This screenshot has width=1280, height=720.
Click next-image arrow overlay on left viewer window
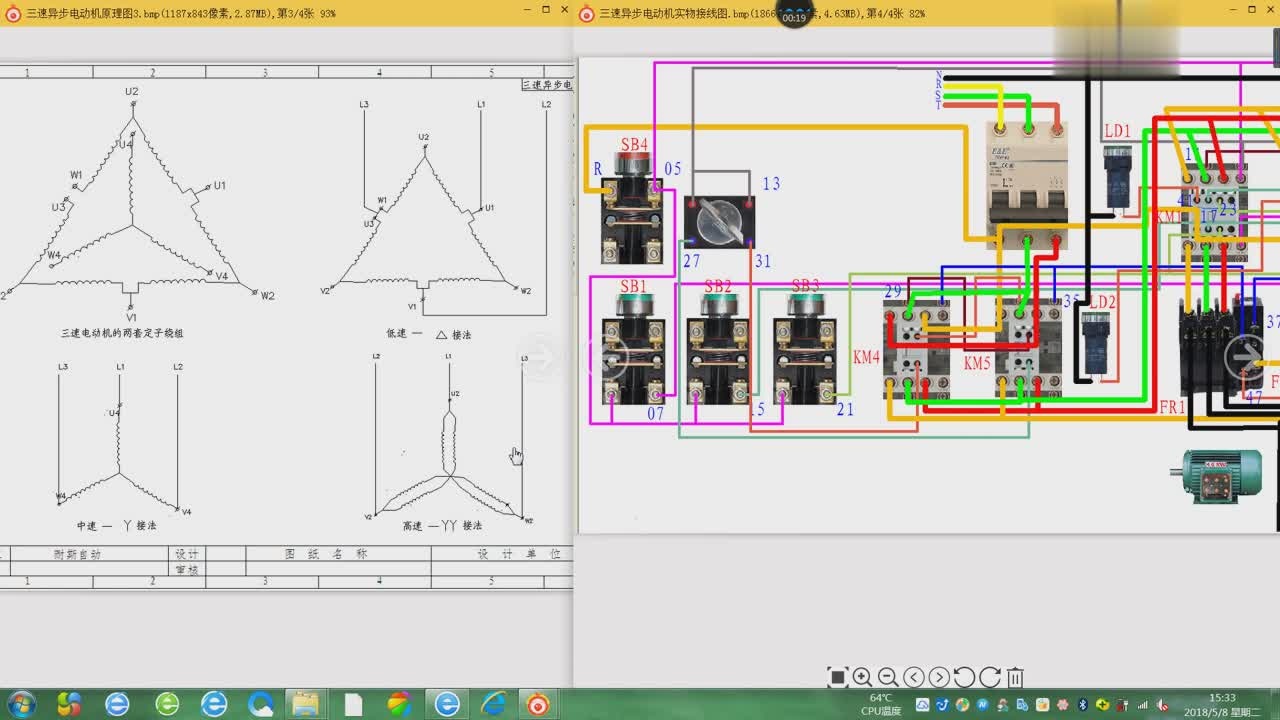pyautogui.click(x=541, y=357)
